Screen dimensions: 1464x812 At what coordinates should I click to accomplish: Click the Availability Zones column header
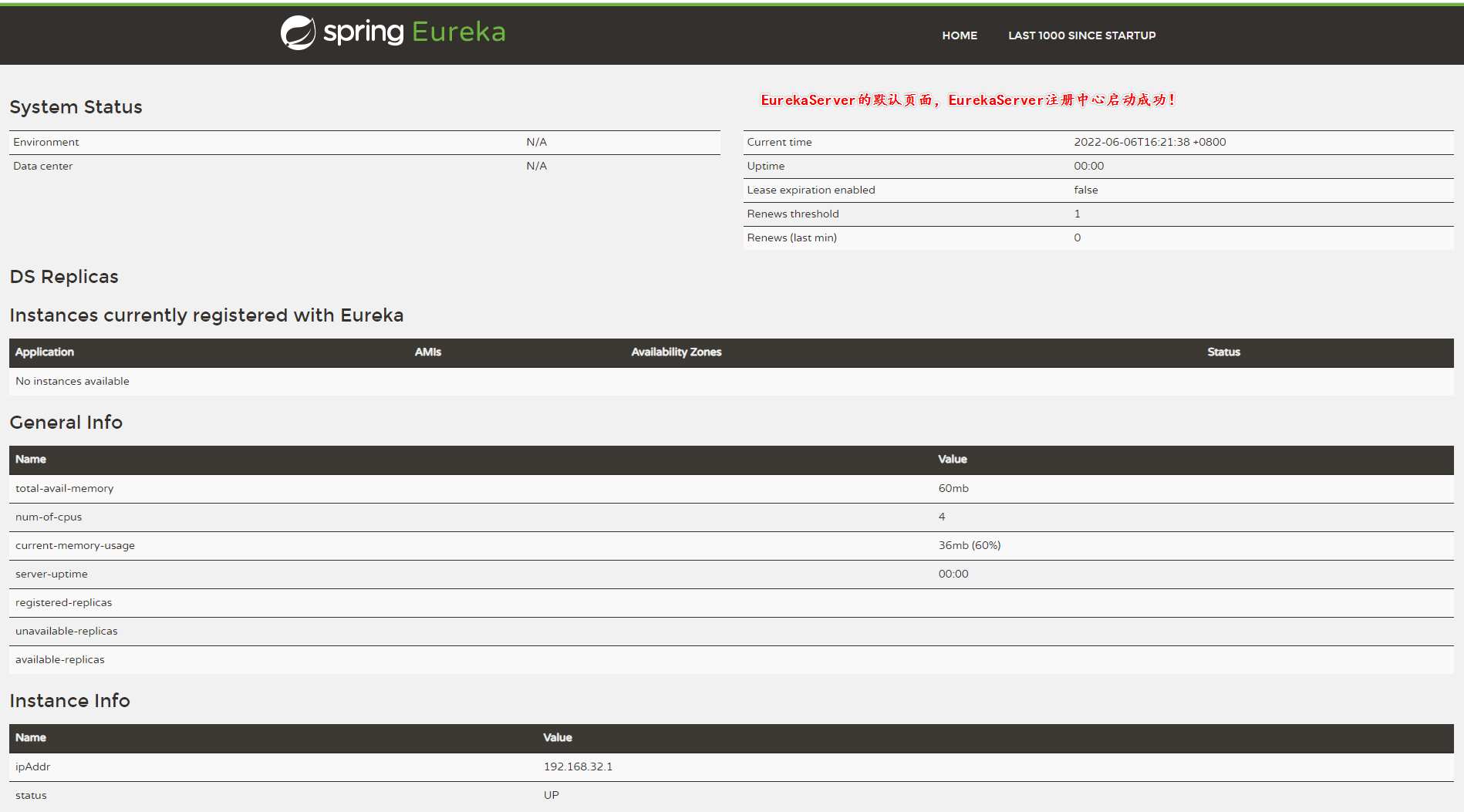pyautogui.click(x=676, y=352)
